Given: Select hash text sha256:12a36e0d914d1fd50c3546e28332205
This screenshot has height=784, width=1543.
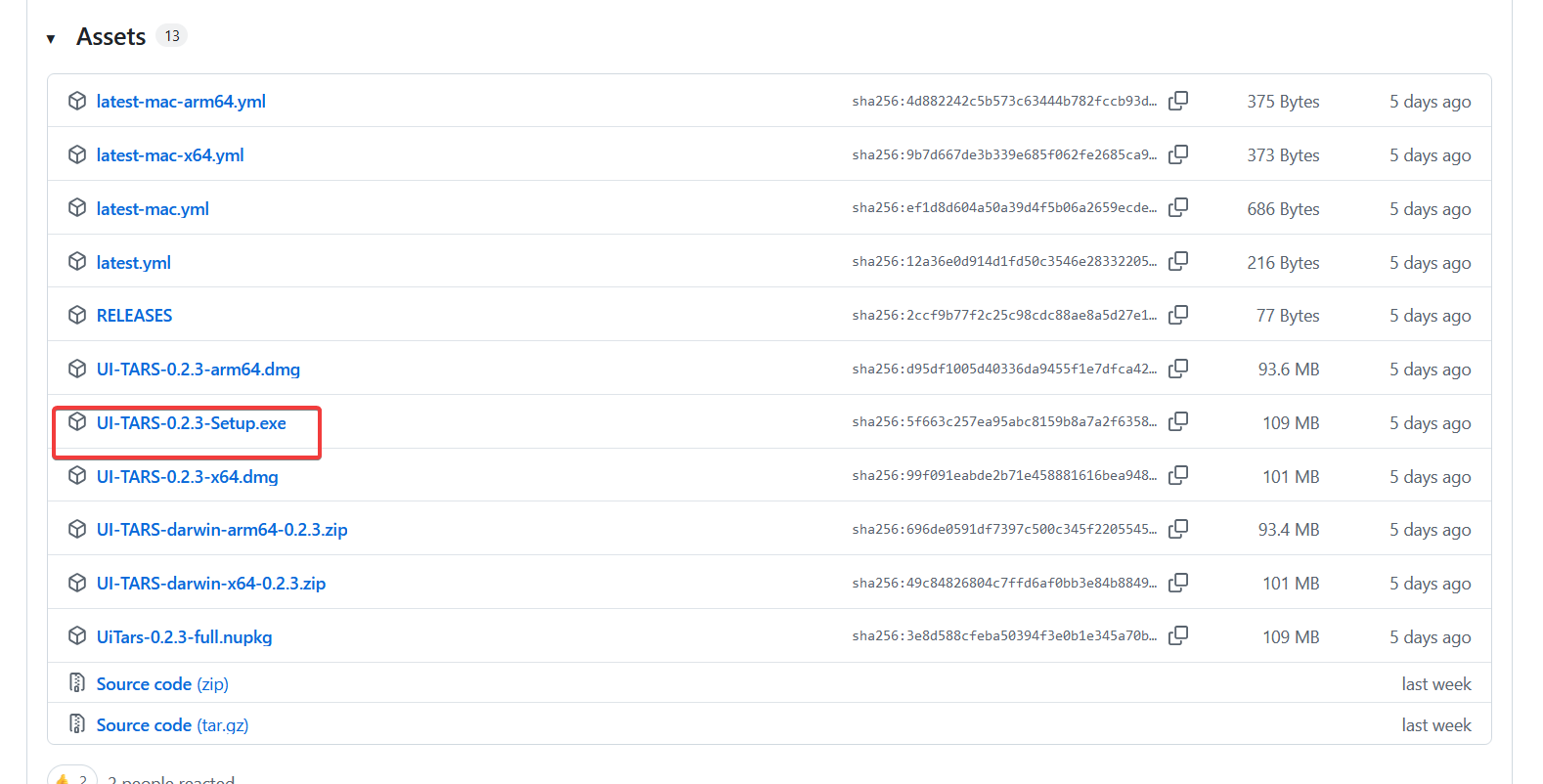Looking at the screenshot, I should coord(1004,261).
